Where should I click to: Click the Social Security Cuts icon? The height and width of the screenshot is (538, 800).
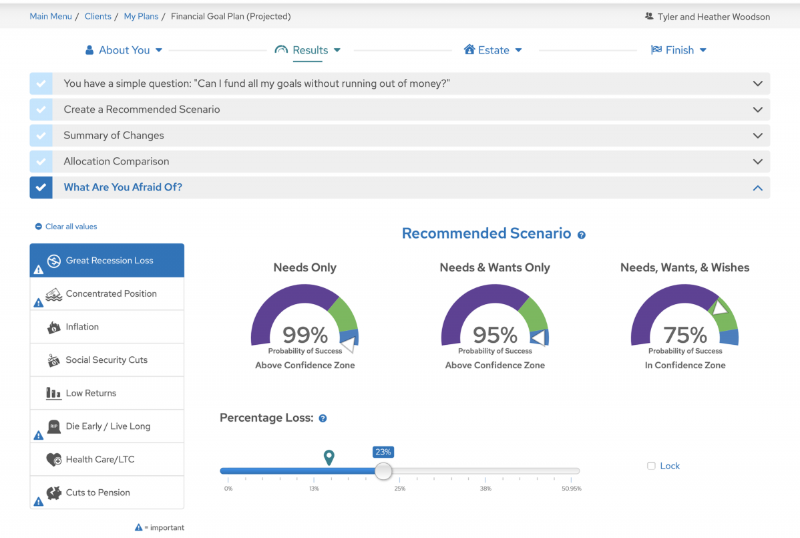tap(54, 360)
